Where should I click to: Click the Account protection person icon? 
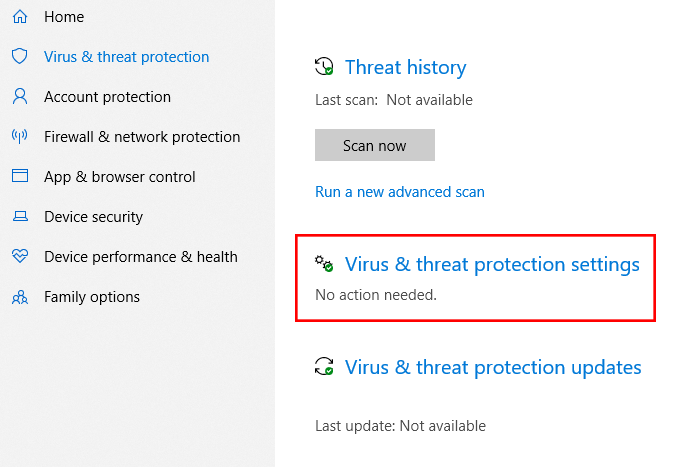[x=19, y=97]
